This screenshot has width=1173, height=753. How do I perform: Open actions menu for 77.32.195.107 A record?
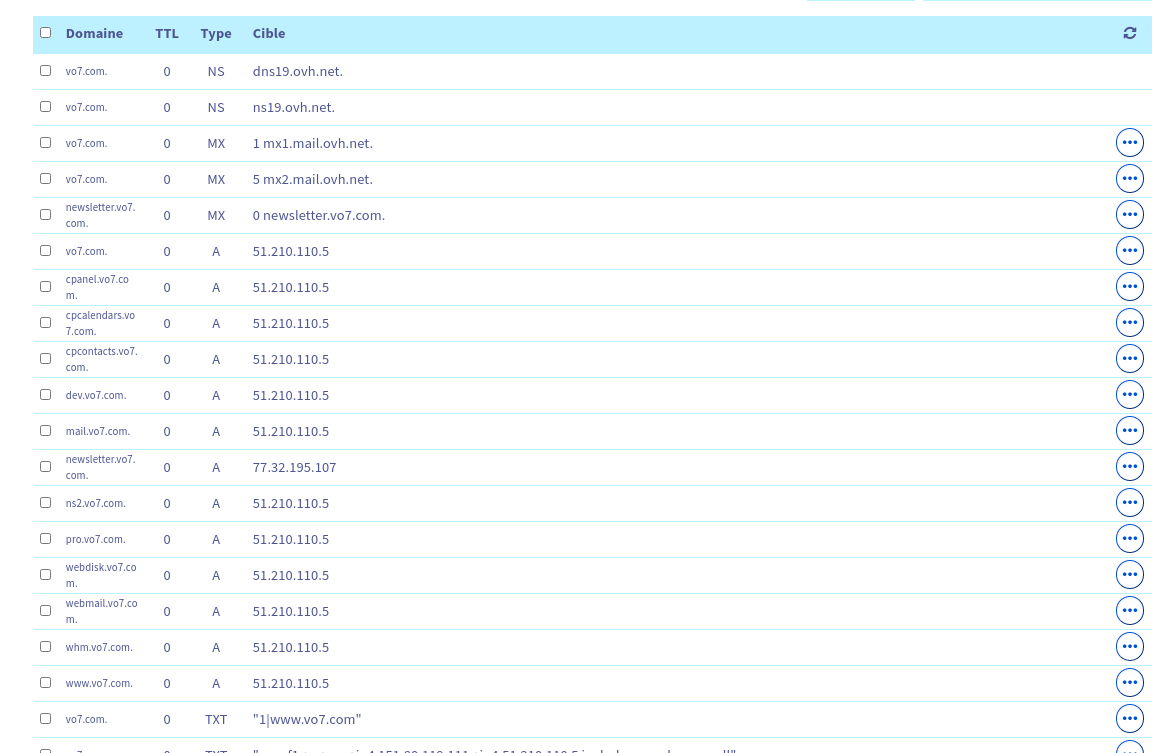(1129, 467)
